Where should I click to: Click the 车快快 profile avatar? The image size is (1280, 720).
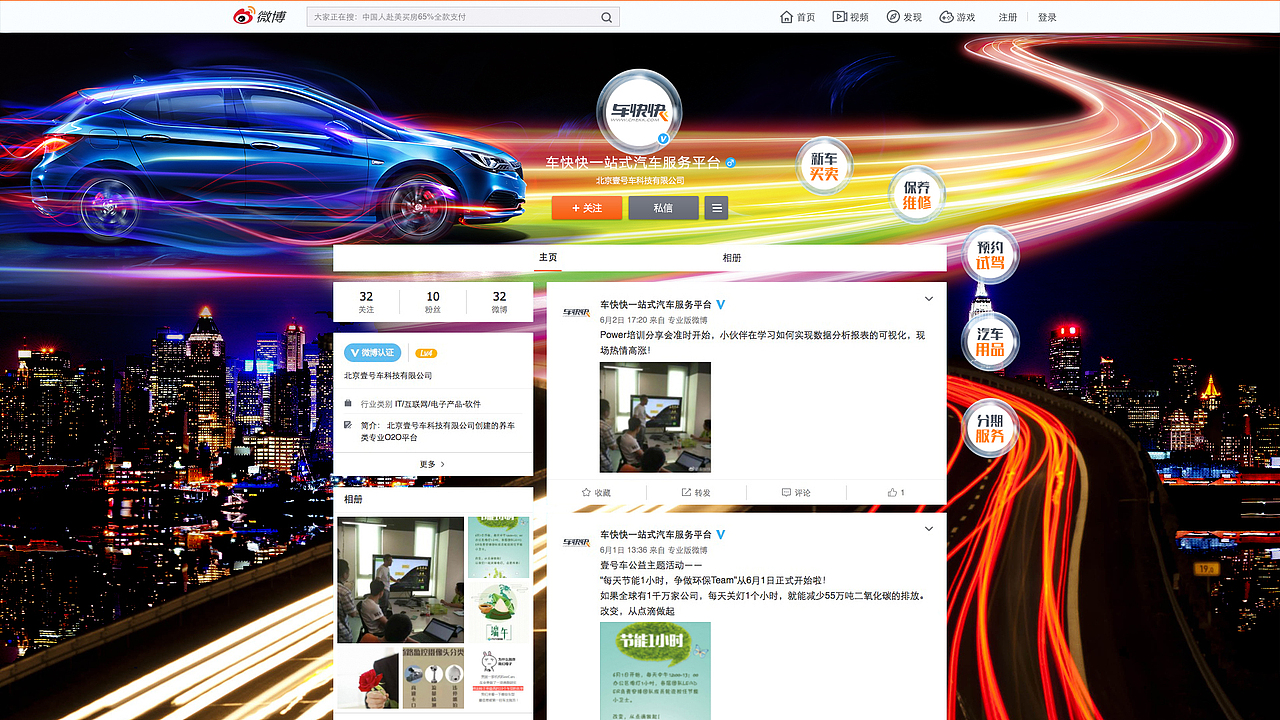click(639, 111)
